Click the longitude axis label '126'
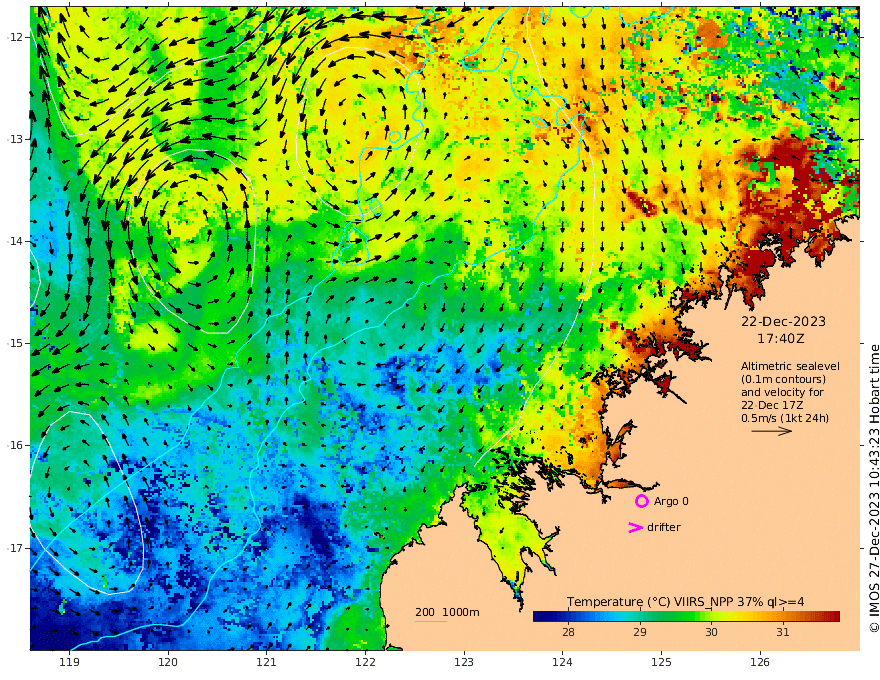This screenshot has width=880, height=680. (760, 663)
